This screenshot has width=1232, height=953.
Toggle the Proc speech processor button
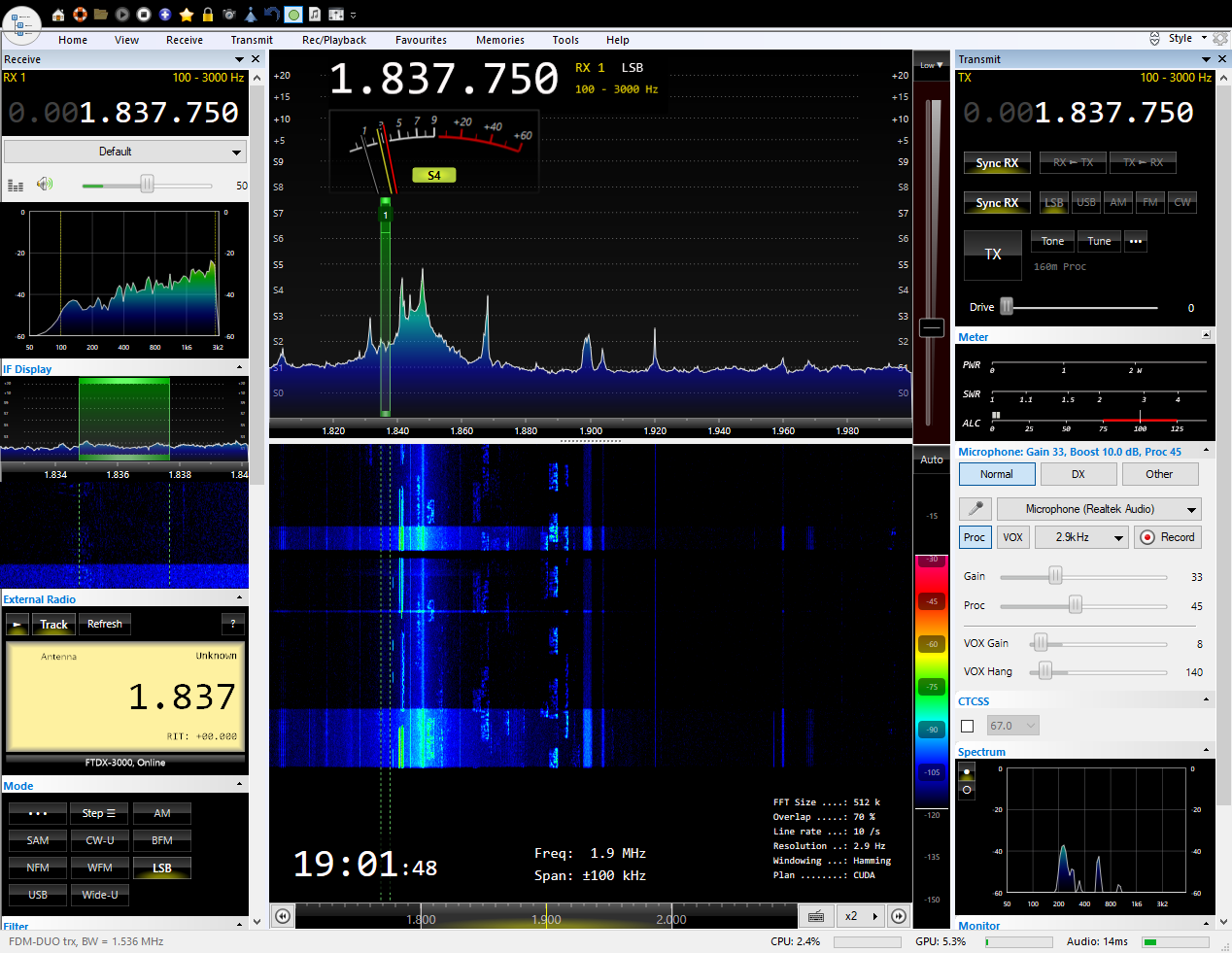974,537
